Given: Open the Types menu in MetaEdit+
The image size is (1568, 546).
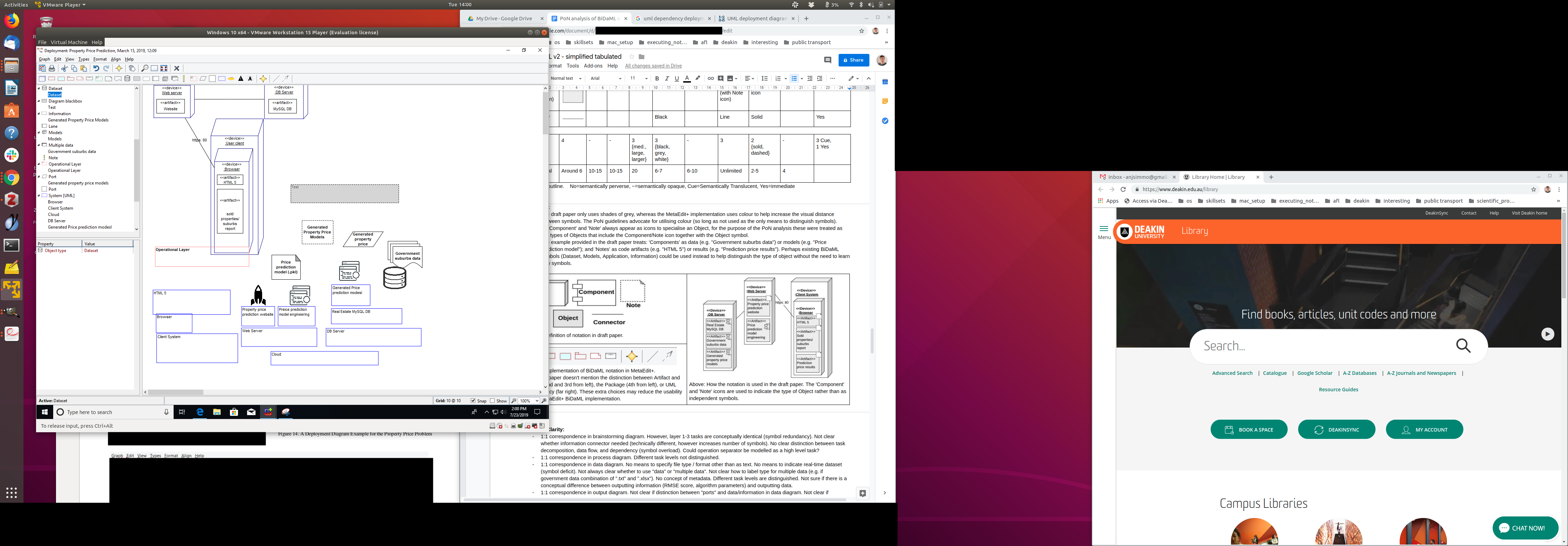Looking at the screenshot, I should click(84, 59).
